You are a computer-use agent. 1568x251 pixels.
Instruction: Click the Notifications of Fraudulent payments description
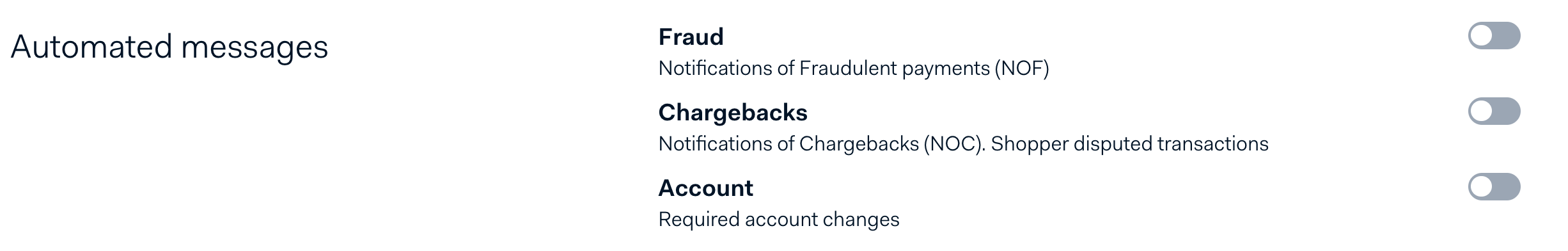pos(854,69)
